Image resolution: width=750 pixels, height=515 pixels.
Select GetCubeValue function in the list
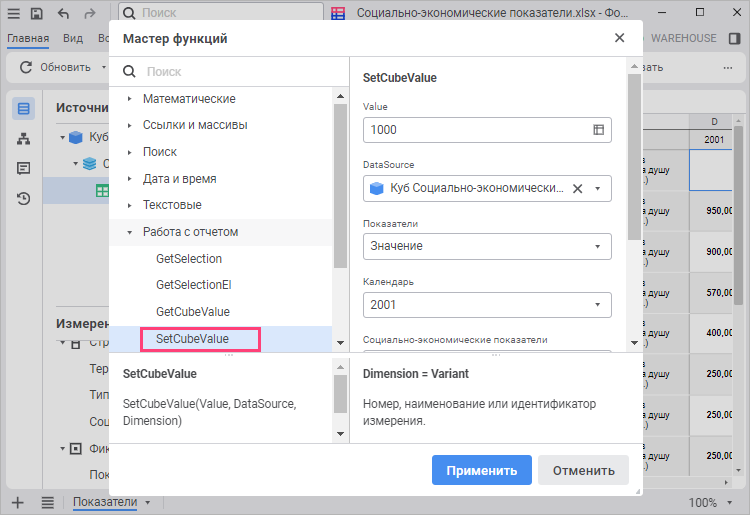(x=192, y=312)
